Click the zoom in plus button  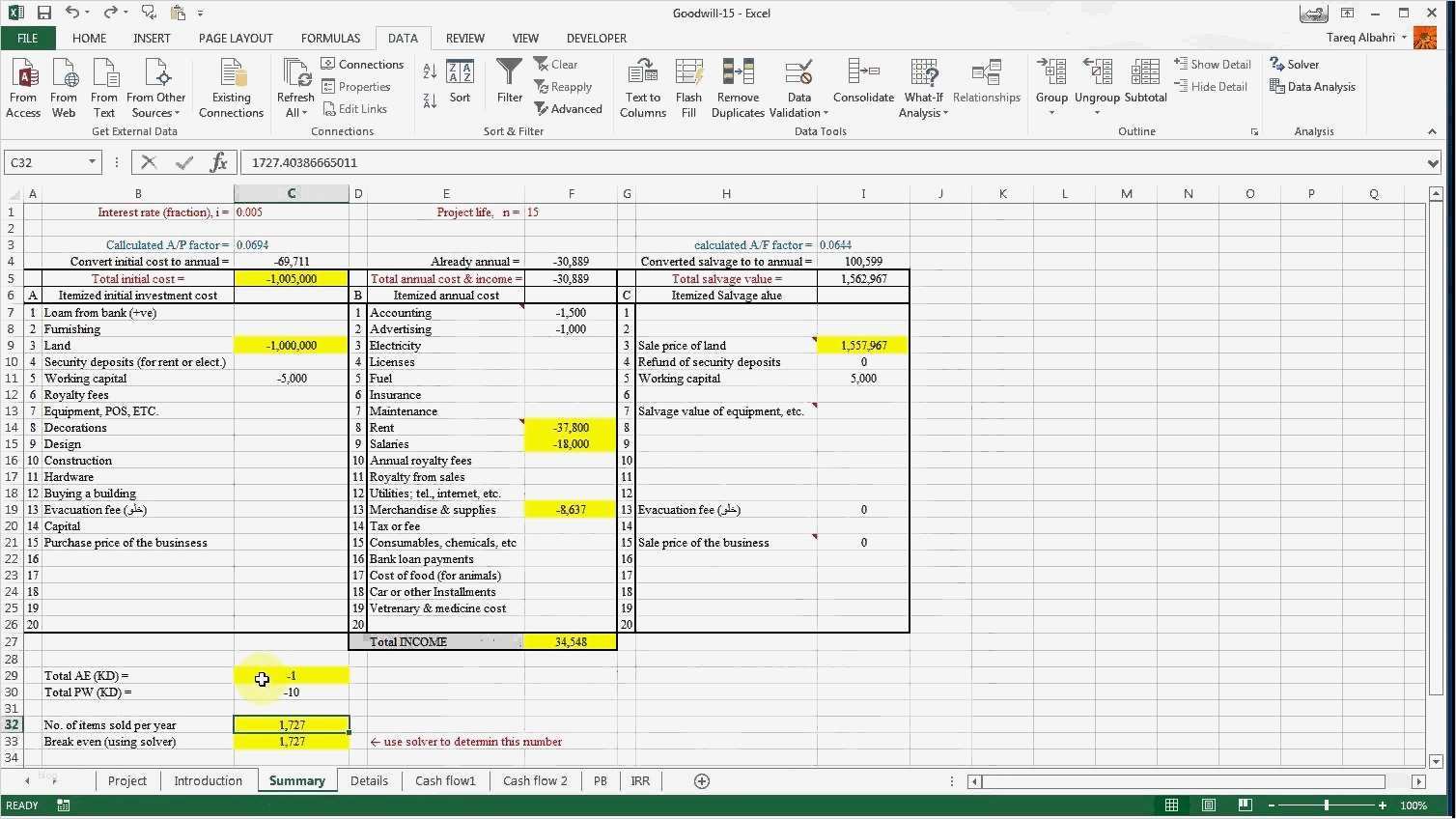[1383, 805]
